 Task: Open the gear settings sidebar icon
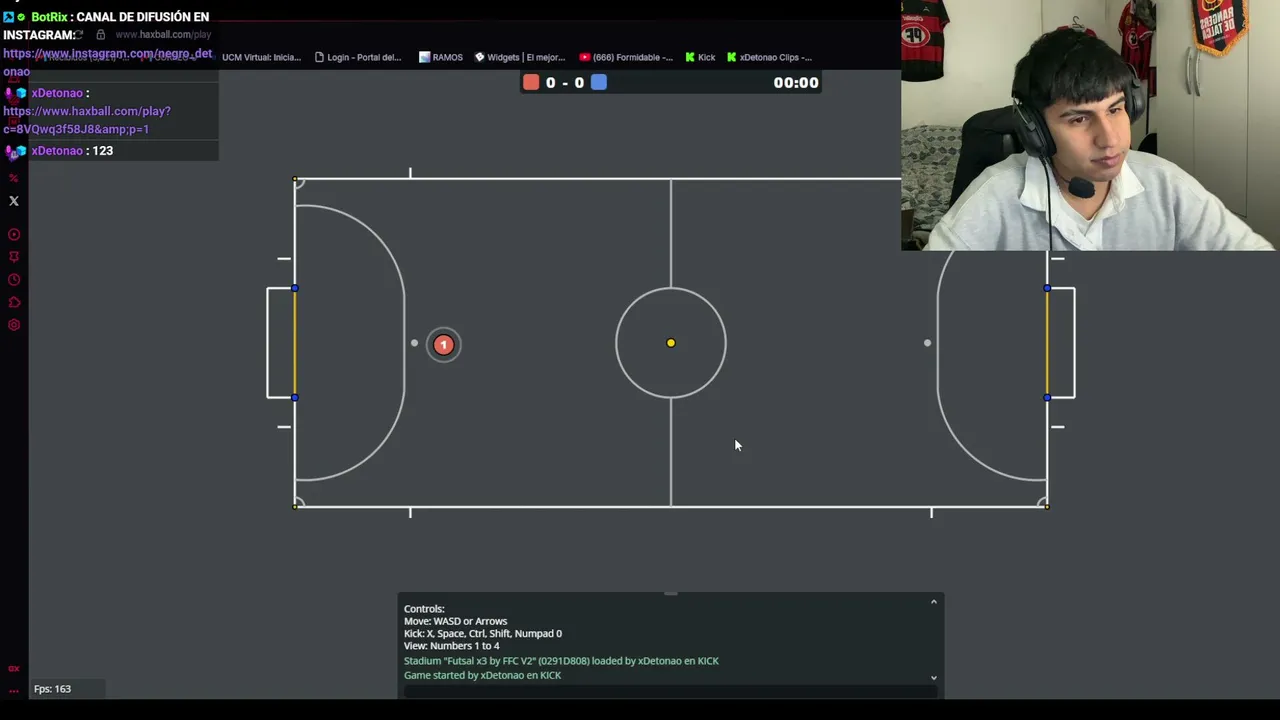click(14, 325)
